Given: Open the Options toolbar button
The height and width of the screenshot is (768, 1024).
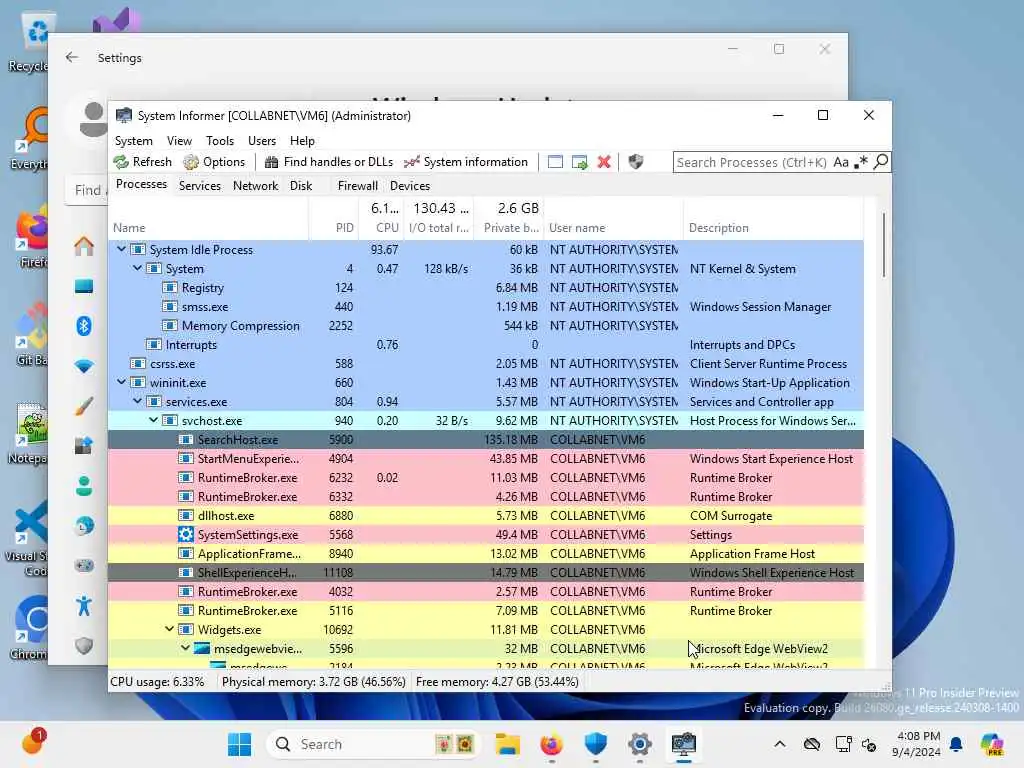Looking at the screenshot, I should tap(214, 162).
